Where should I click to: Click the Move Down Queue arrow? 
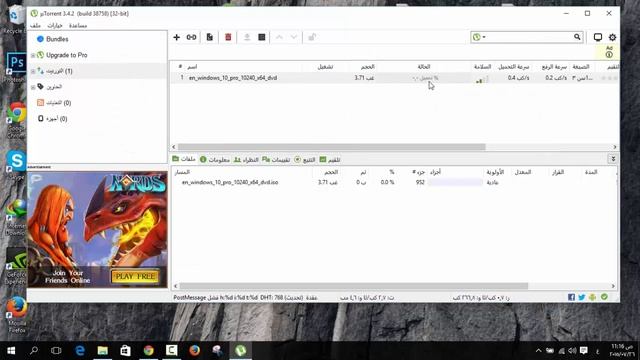(x=294, y=37)
